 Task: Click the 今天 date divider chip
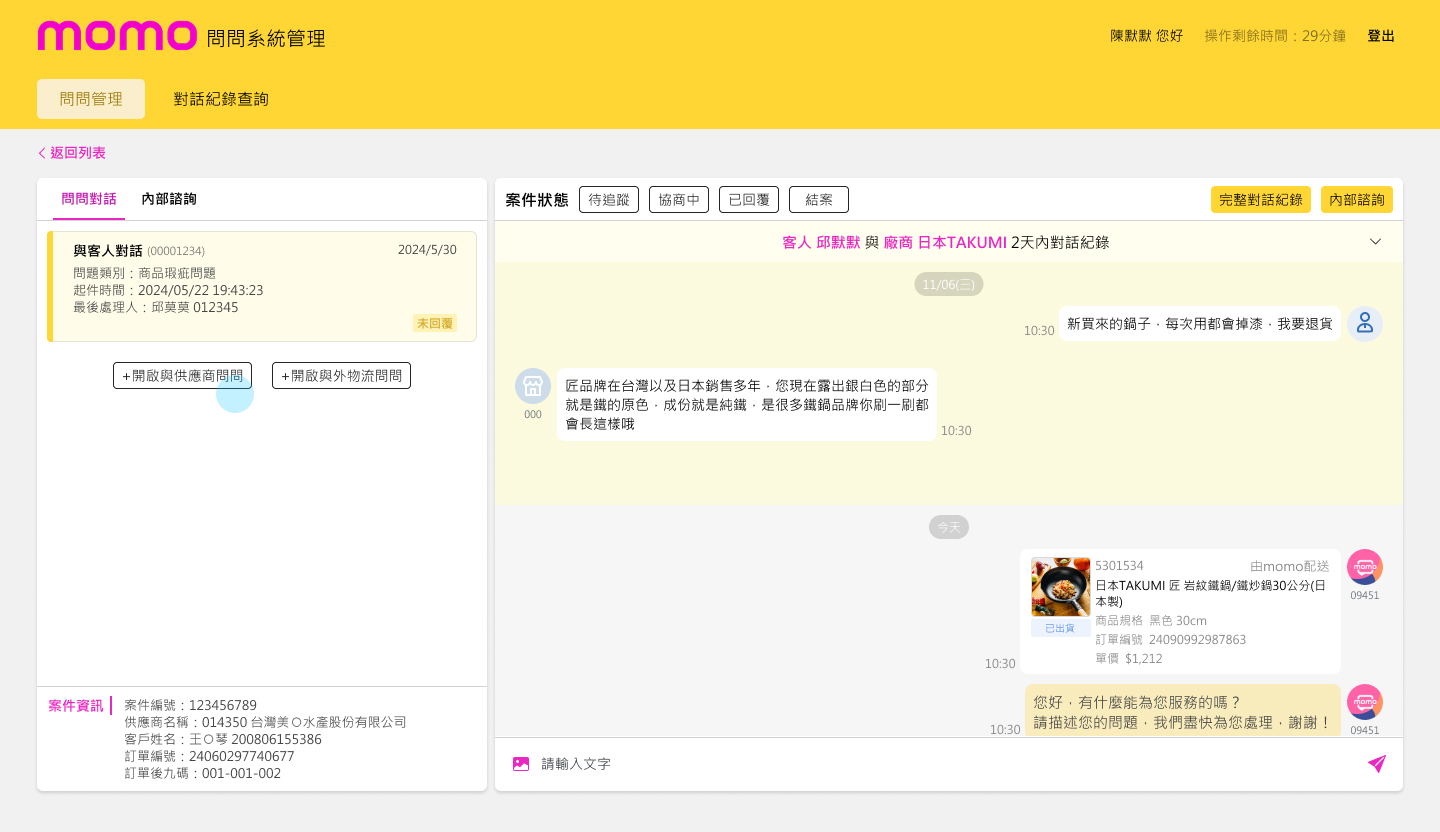(949, 527)
